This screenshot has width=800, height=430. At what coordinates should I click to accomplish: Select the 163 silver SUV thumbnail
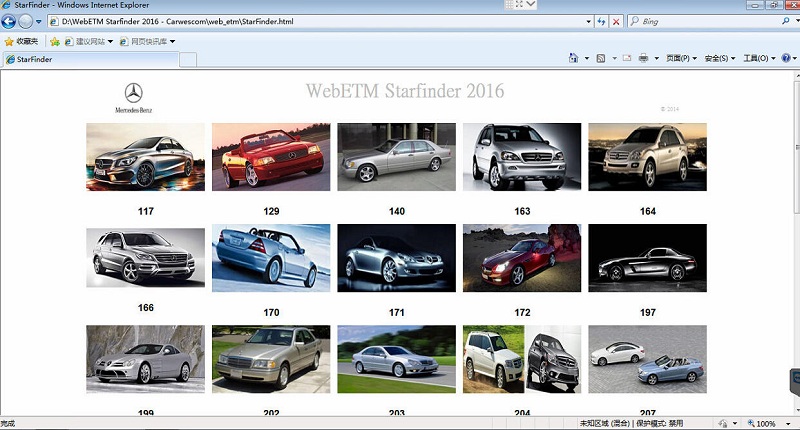522,157
